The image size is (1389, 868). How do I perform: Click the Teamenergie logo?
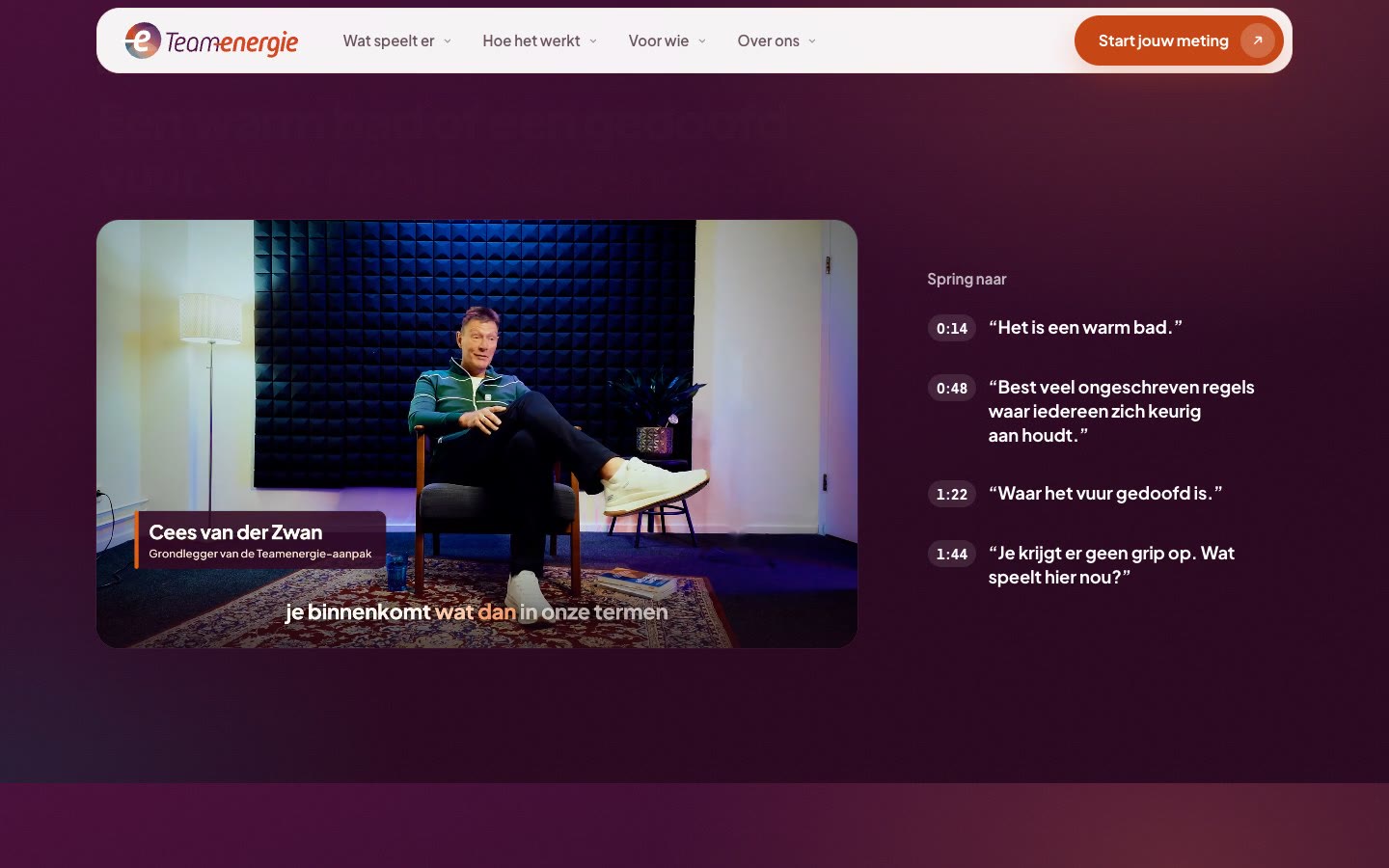pyautogui.click(x=211, y=41)
